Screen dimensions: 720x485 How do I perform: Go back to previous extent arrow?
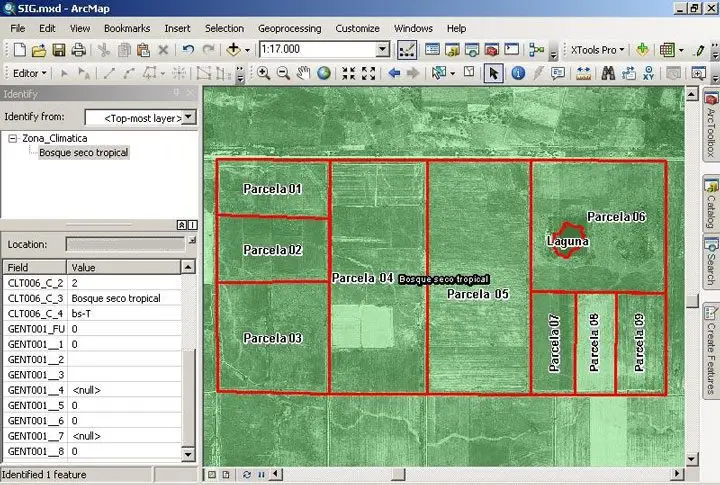click(394, 73)
